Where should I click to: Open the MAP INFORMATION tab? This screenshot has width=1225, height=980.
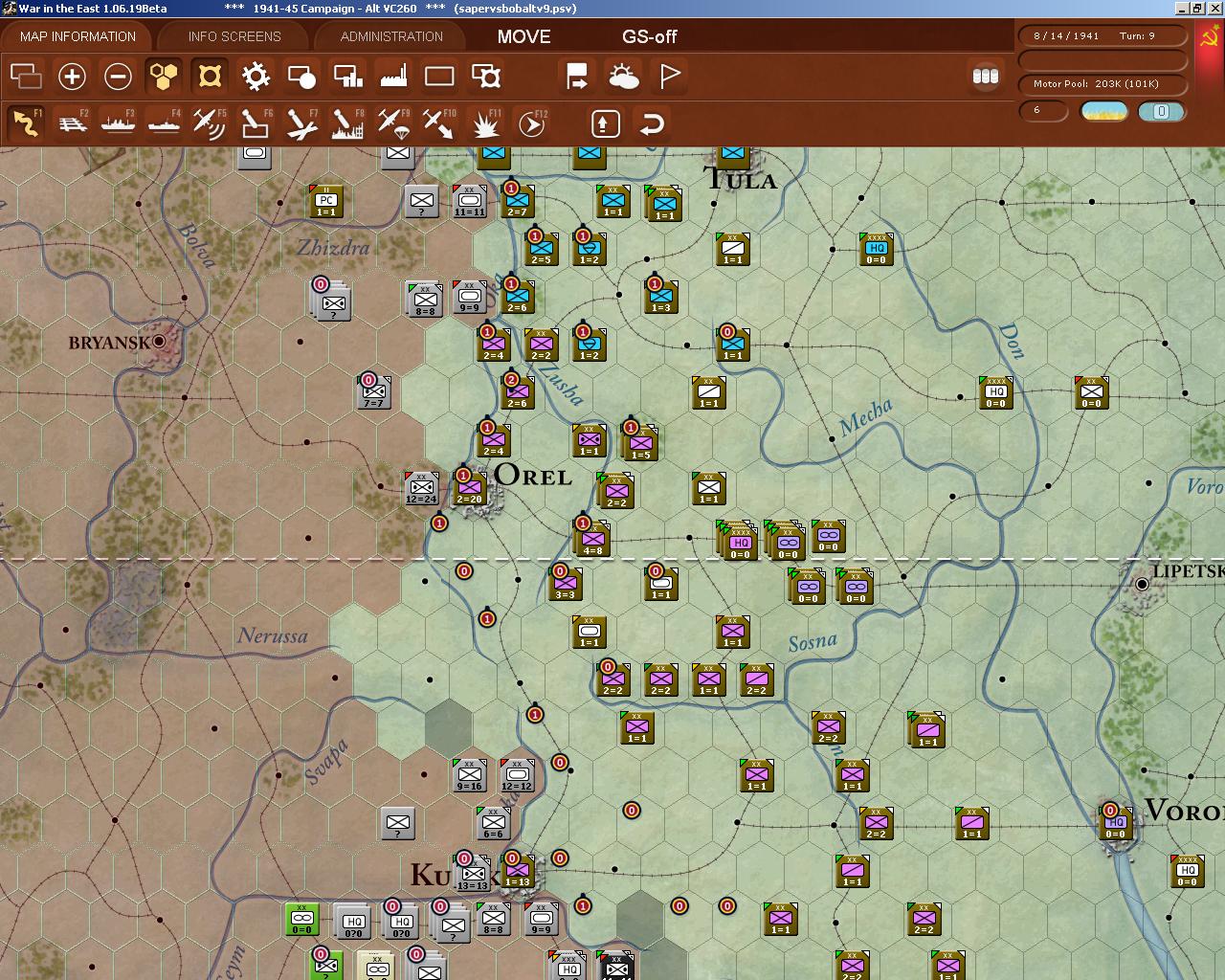pos(78,36)
